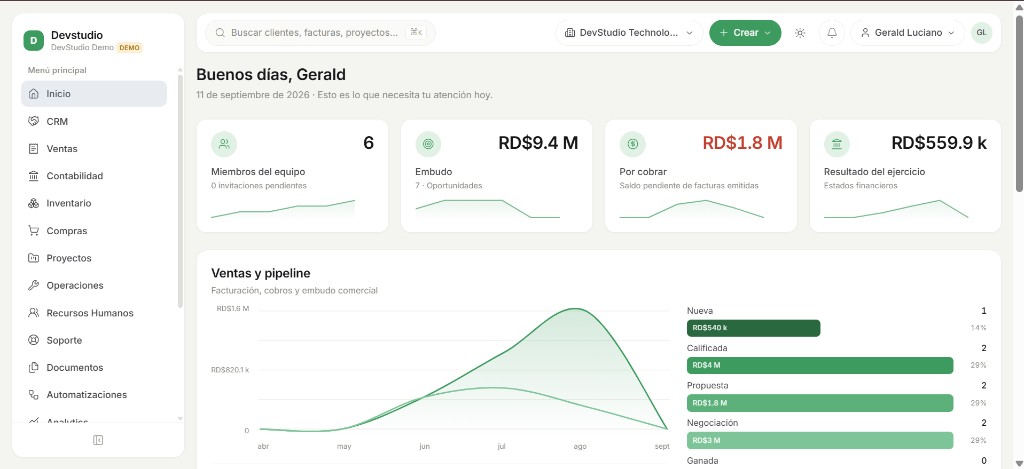Click the GL user avatar
1024x469 pixels.
(x=982, y=33)
